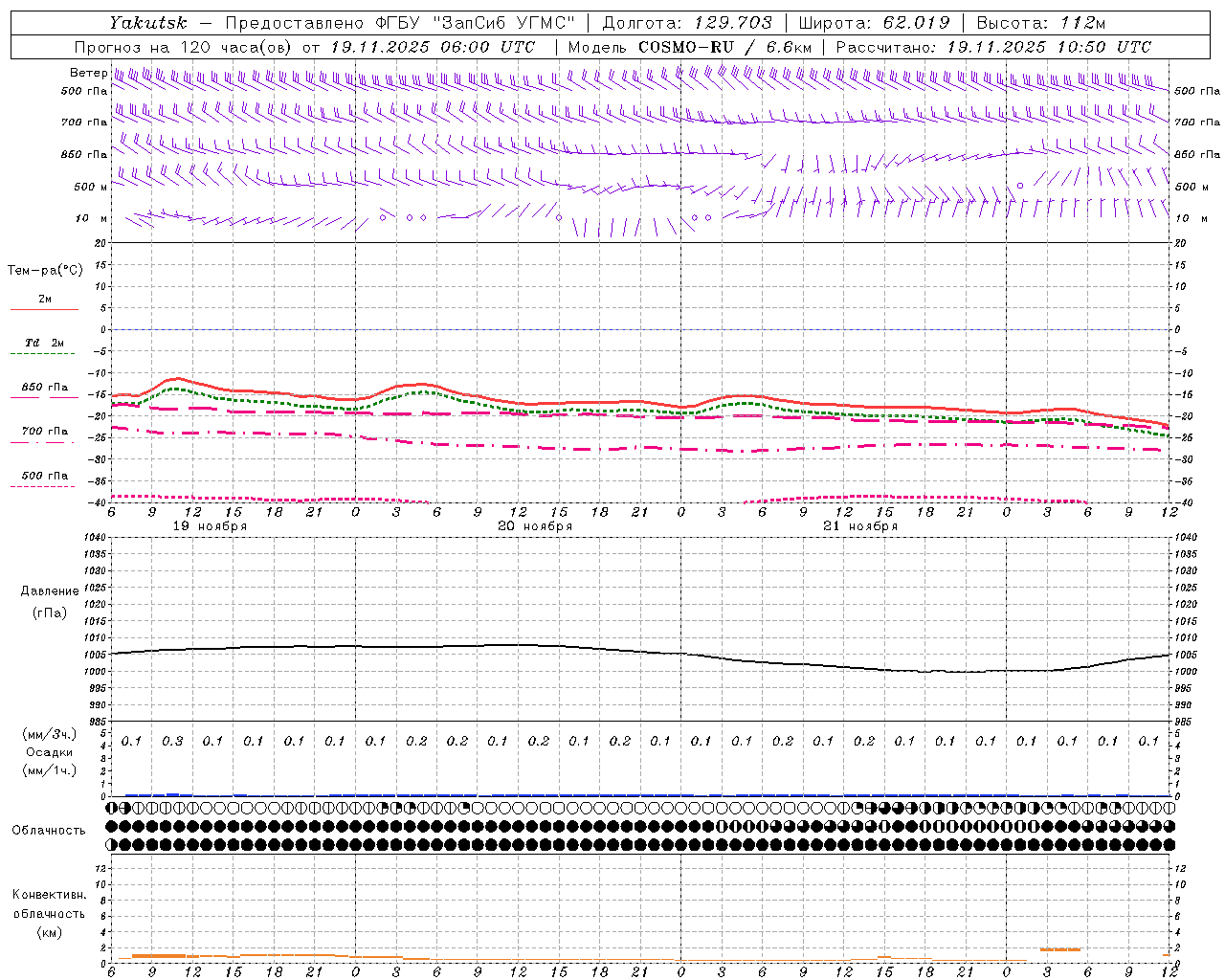1225x980 pixels.
Task: Select the 850 гПа temperature legend entry
Action: click(45, 388)
